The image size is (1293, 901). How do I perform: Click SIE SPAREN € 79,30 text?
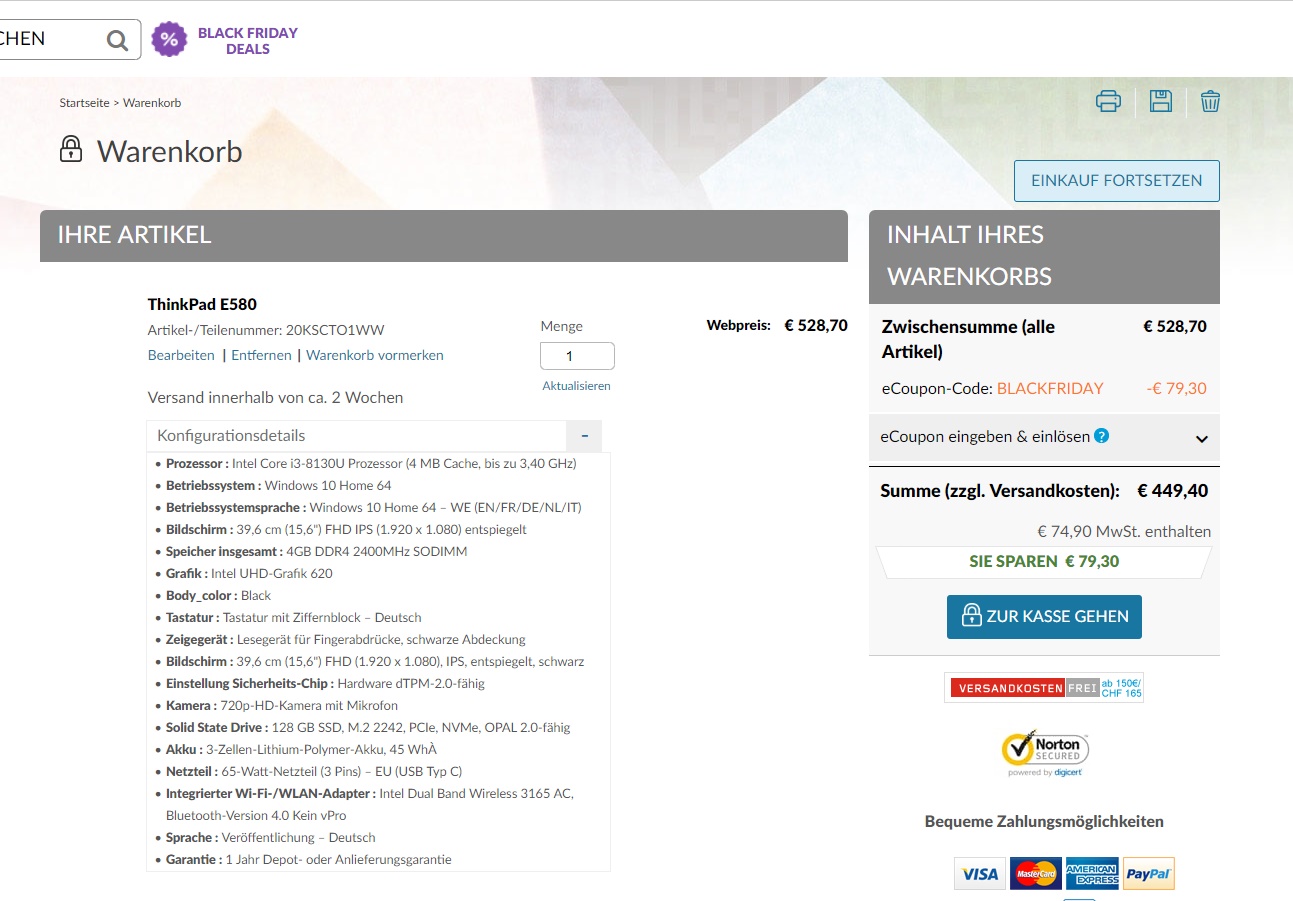(x=1044, y=561)
